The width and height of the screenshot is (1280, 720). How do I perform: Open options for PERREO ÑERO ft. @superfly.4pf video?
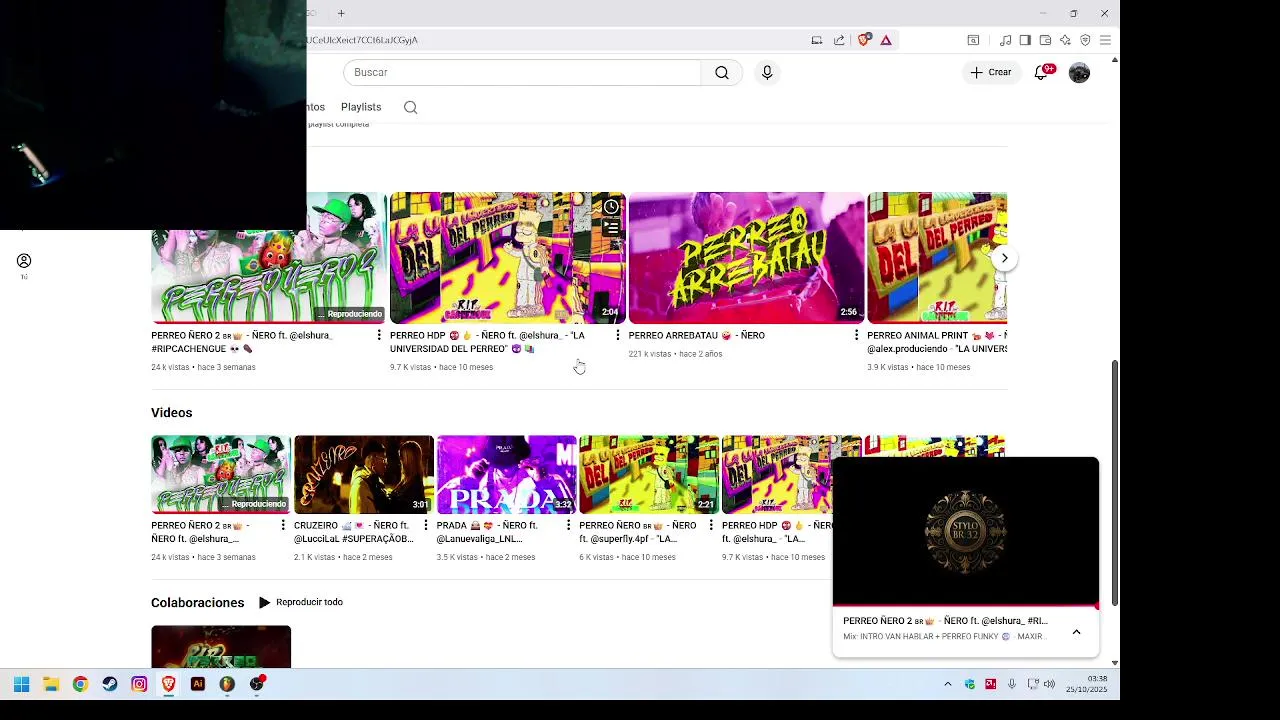[x=711, y=525]
